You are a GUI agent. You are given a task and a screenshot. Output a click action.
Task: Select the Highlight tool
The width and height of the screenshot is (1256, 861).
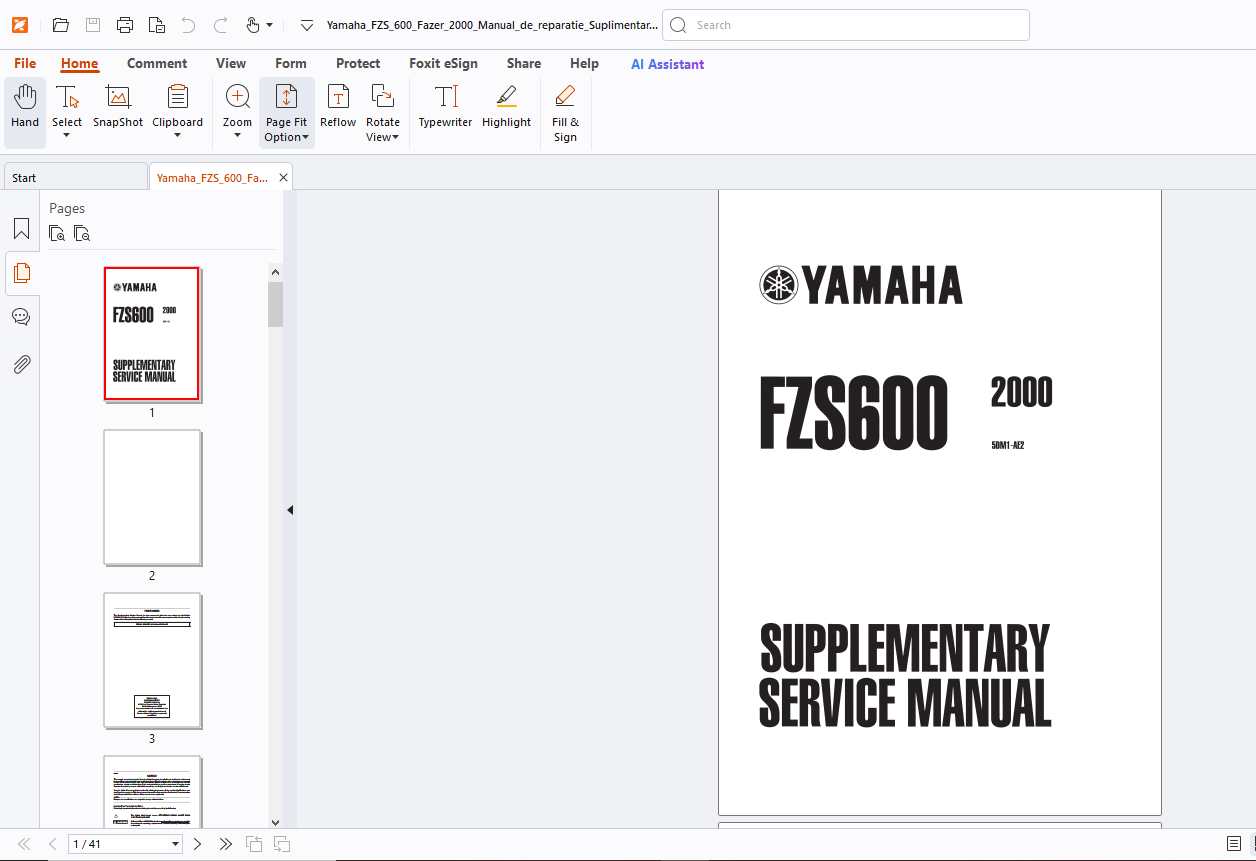coord(506,107)
